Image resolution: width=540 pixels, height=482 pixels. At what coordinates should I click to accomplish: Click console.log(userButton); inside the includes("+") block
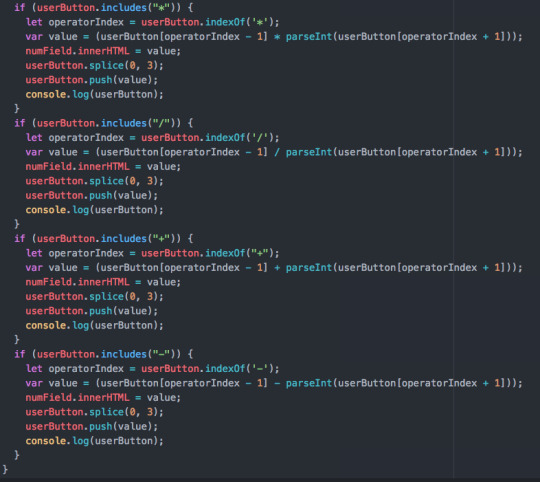click(94, 325)
